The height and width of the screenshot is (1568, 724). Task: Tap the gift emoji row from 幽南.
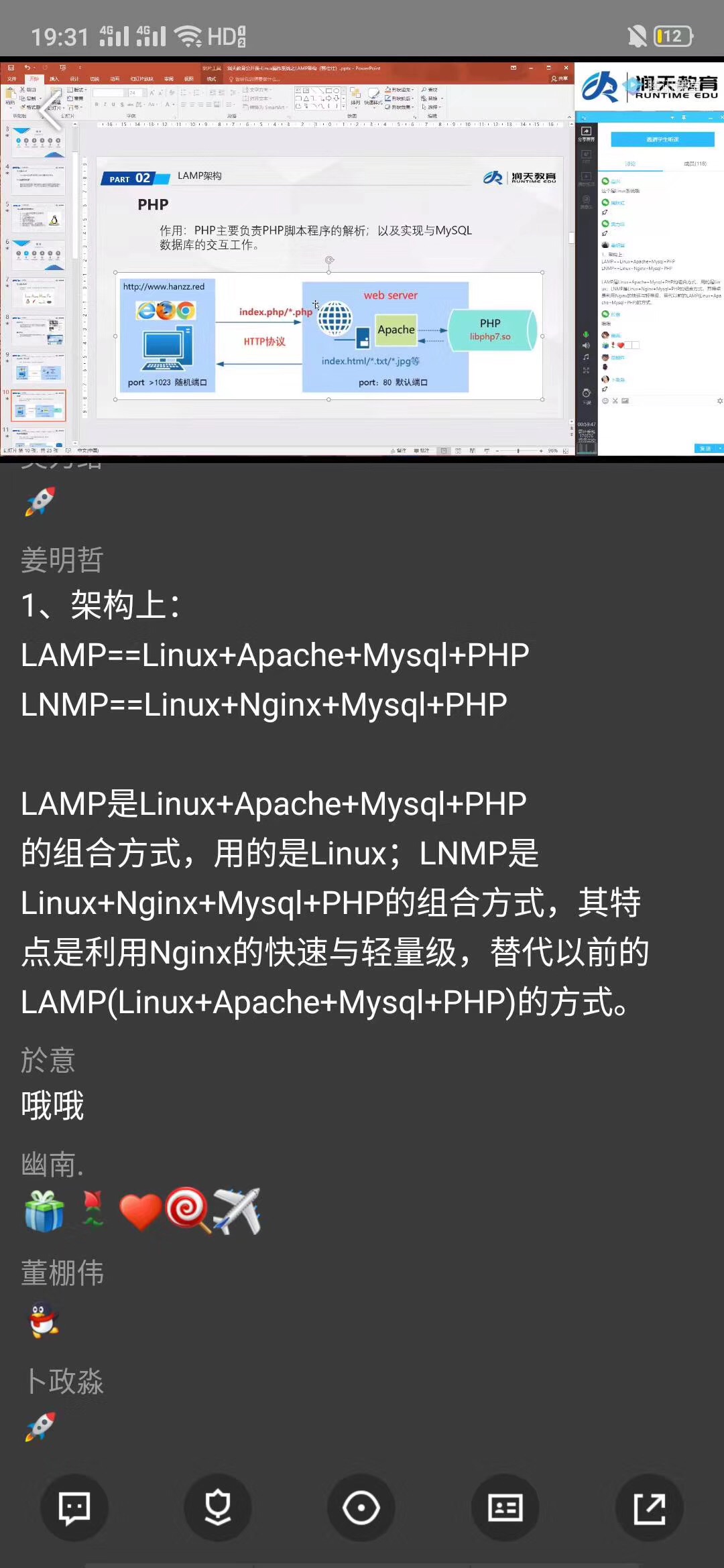(142, 1211)
